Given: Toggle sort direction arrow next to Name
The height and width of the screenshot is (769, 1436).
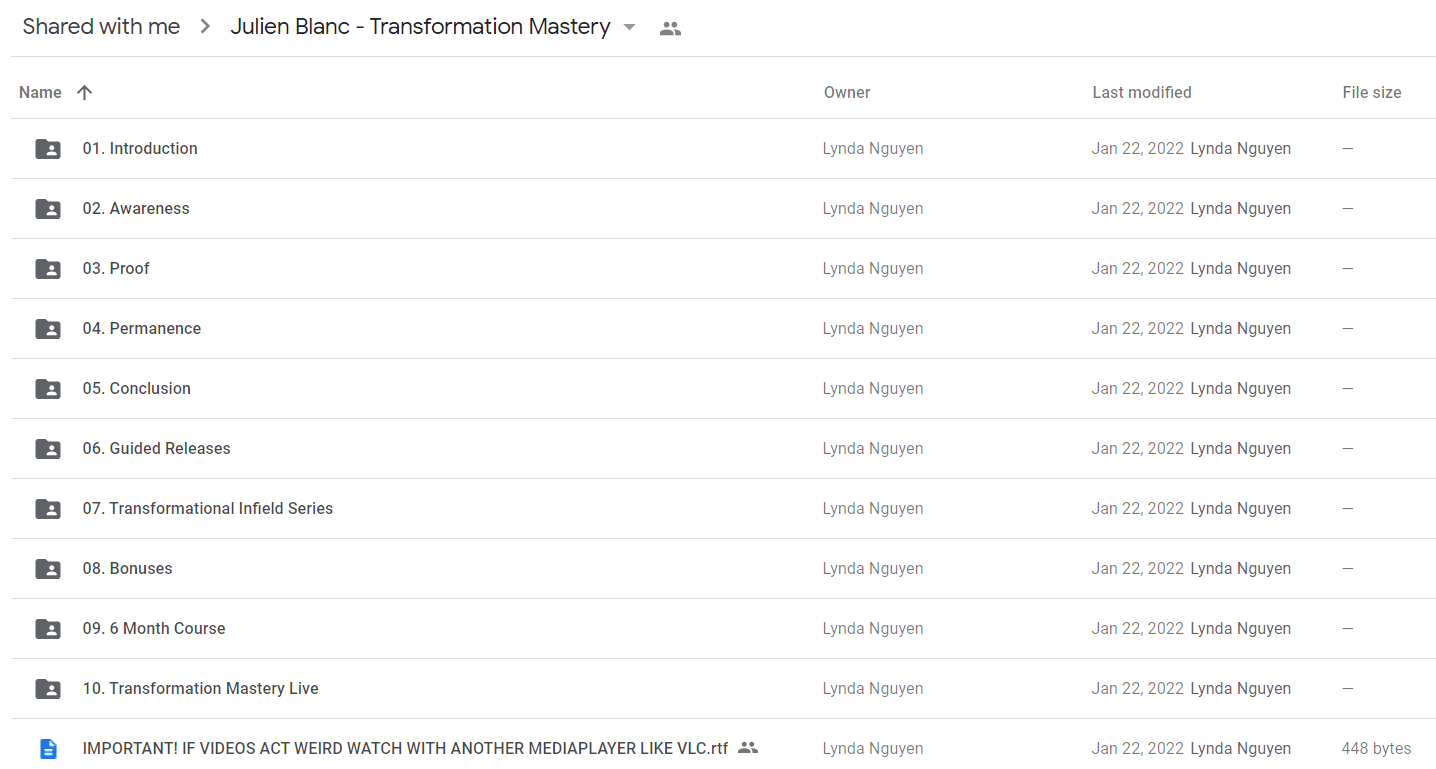Looking at the screenshot, I should pos(84,93).
